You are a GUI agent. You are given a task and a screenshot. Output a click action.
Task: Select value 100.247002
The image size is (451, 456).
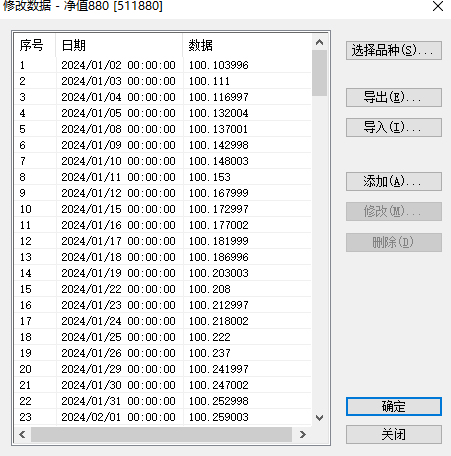(x=219, y=385)
